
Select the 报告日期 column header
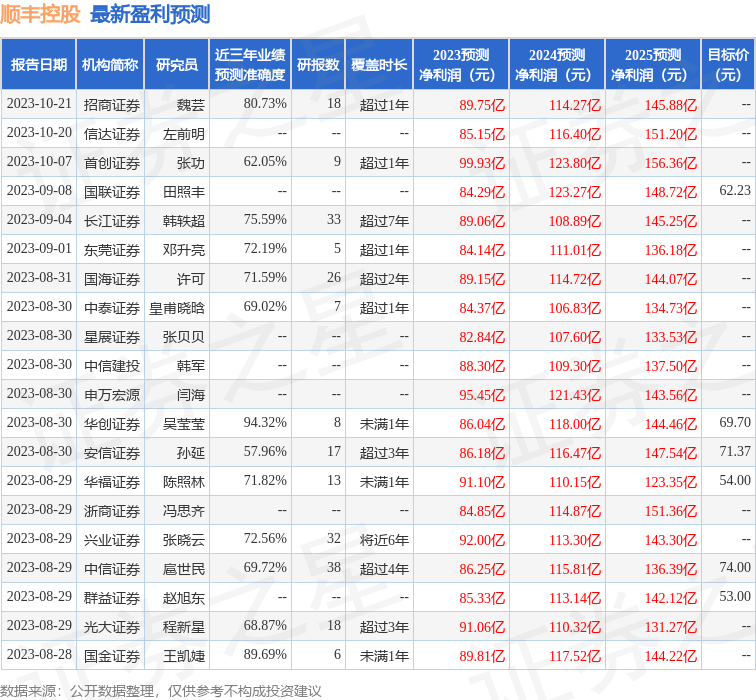pos(39,65)
